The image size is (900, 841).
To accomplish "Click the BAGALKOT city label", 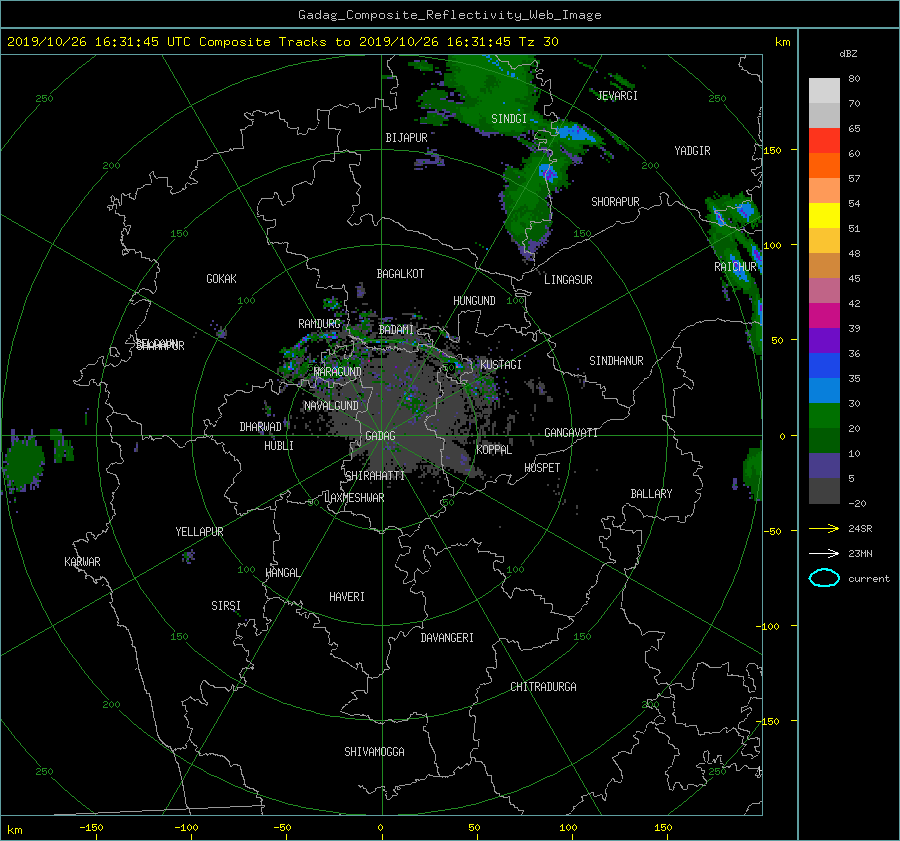I will click(400, 274).
